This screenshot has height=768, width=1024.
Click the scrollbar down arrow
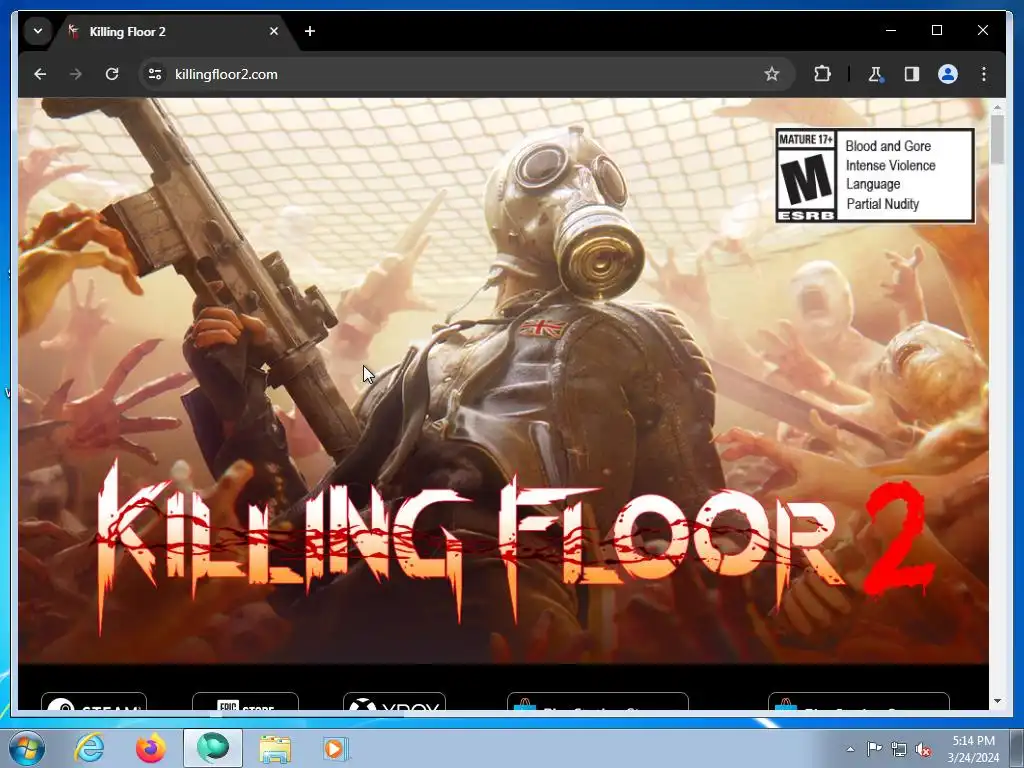997,701
